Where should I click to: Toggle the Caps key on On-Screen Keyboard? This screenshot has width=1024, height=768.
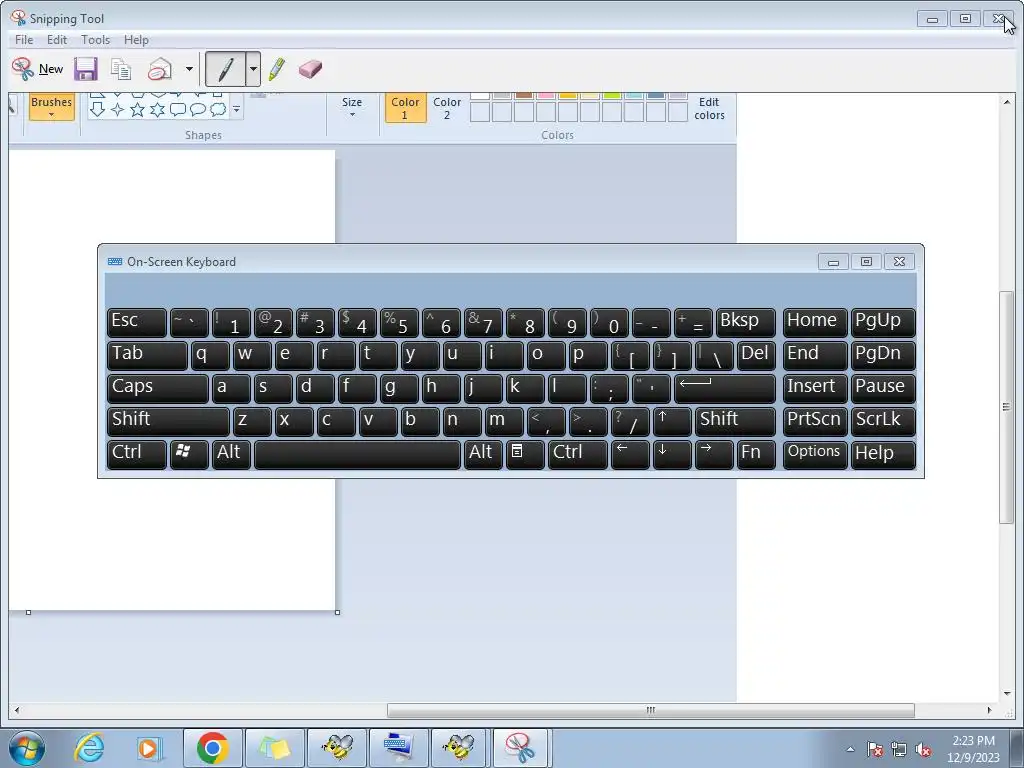click(157, 389)
